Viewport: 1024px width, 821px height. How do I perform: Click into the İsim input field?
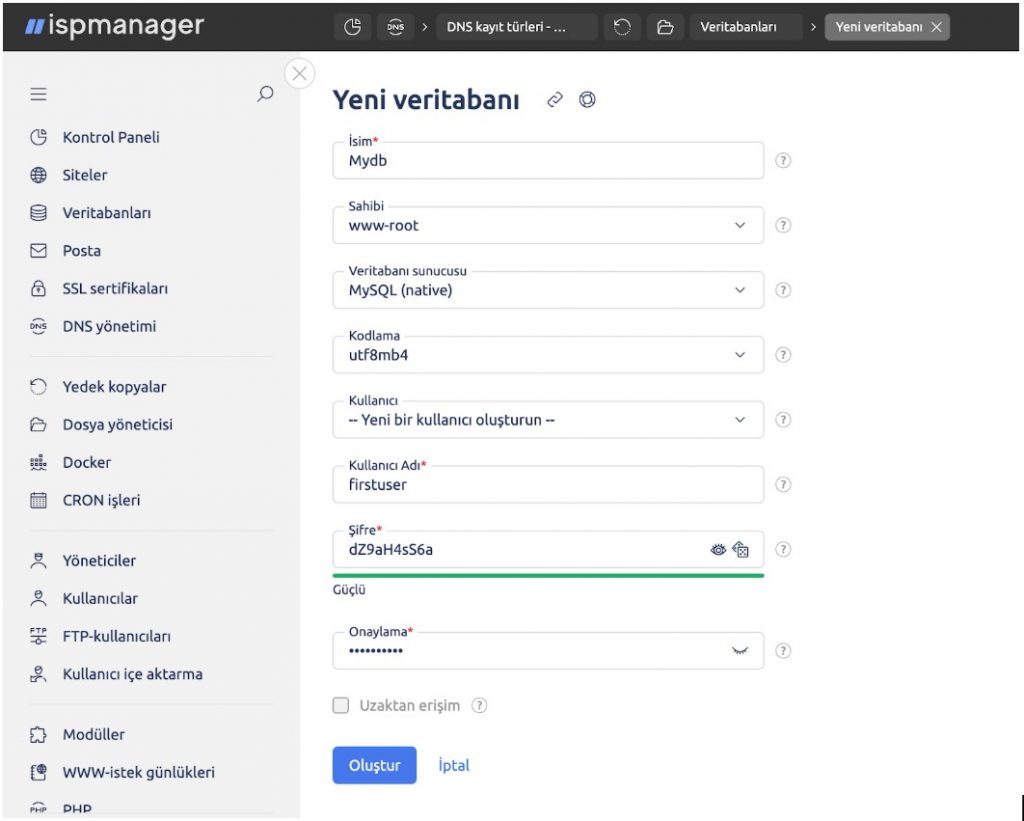548,161
